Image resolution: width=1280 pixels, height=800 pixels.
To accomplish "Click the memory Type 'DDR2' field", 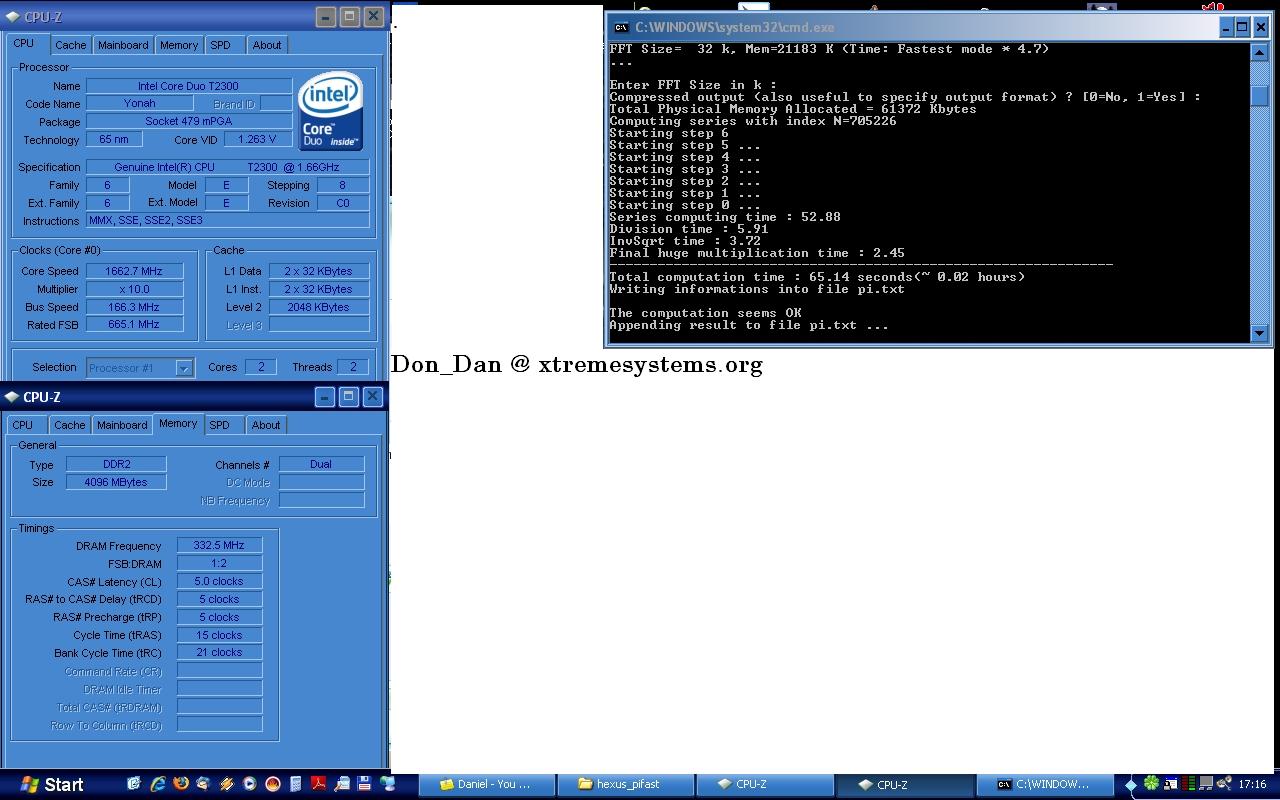I will pyautogui.click(x=116, y=464).
